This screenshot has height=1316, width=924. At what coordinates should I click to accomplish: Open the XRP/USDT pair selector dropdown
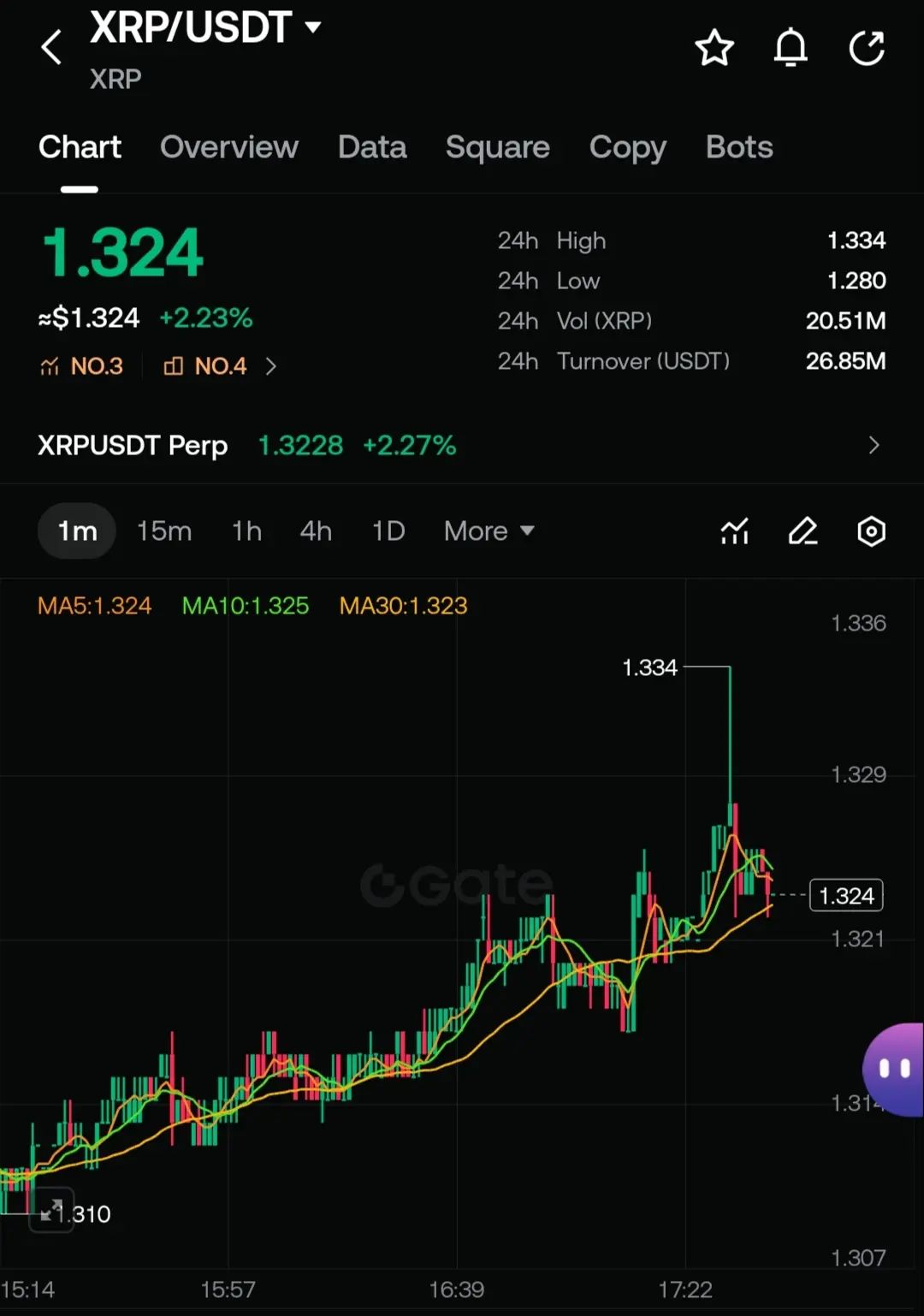tap(205, 27)
